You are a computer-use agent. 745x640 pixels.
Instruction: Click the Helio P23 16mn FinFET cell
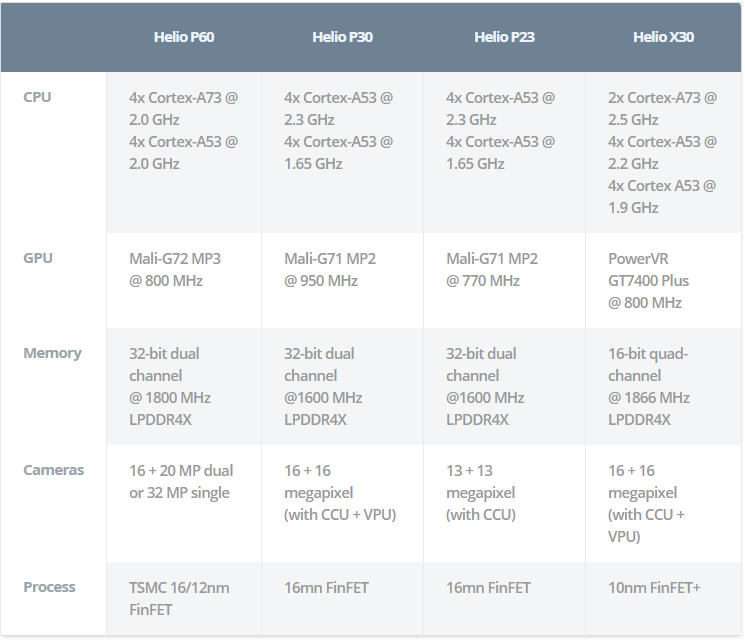coord(505,598)
